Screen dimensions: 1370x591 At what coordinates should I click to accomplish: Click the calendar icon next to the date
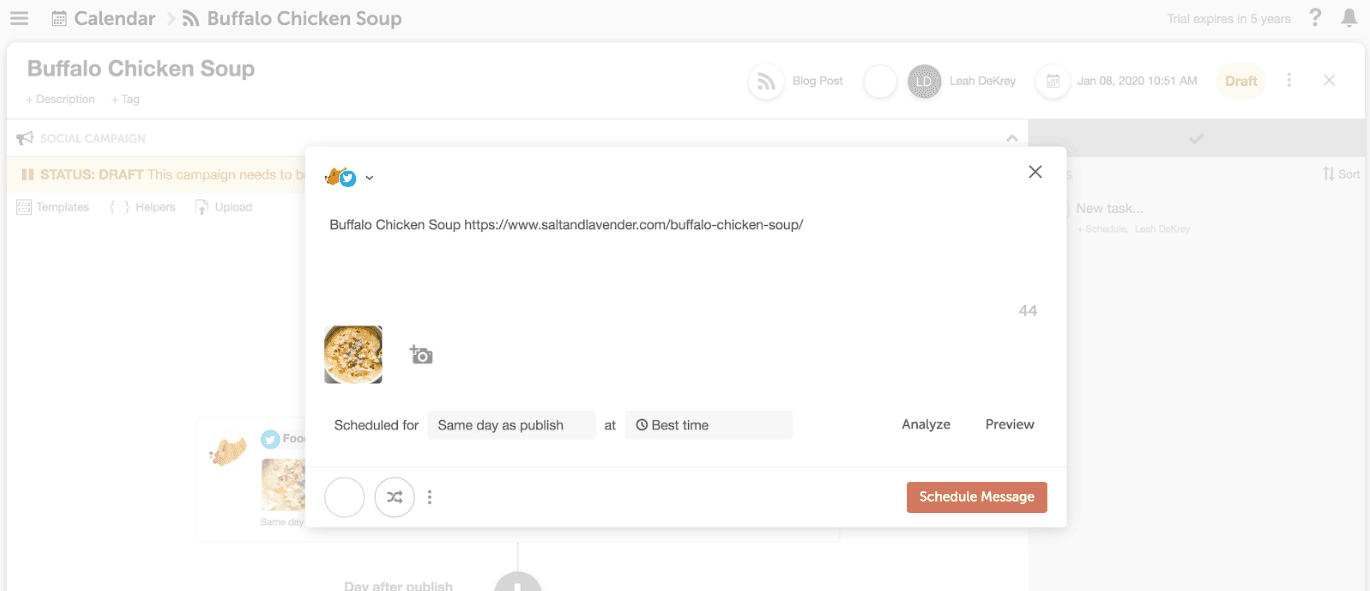(1052, 81)
